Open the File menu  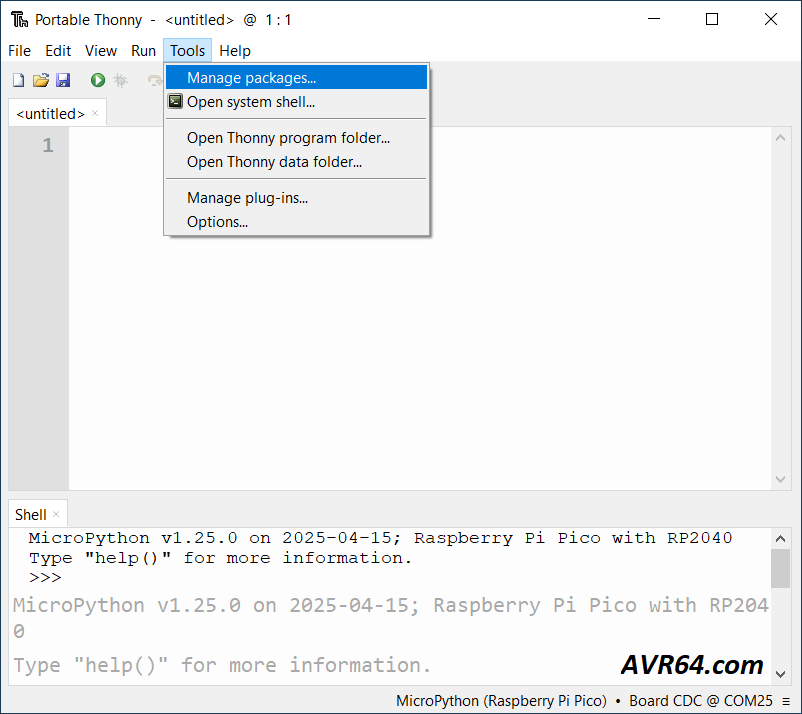(x=19, y=51)
